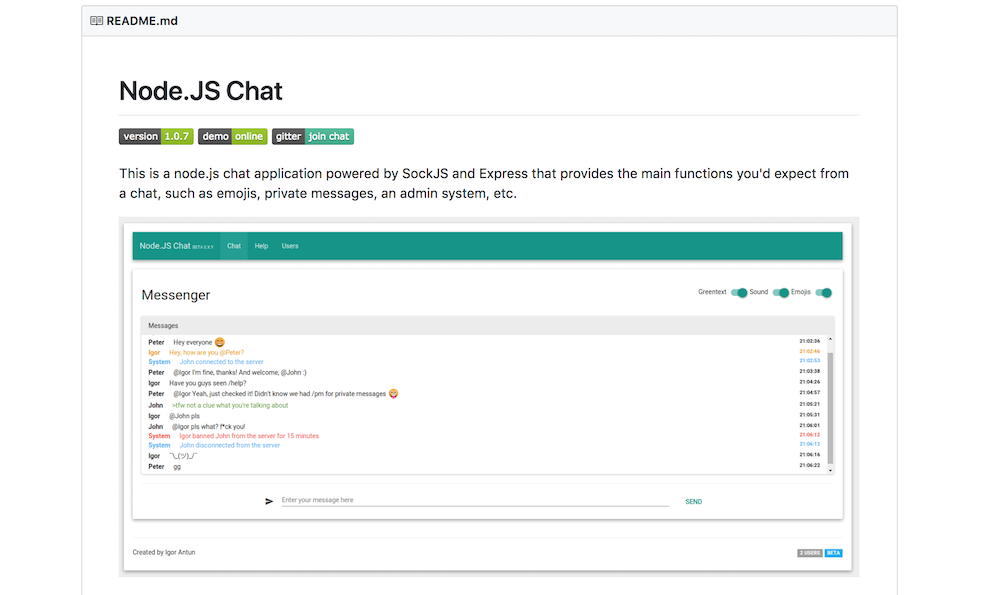Click the '@John pls' message

tap(184, 416)
